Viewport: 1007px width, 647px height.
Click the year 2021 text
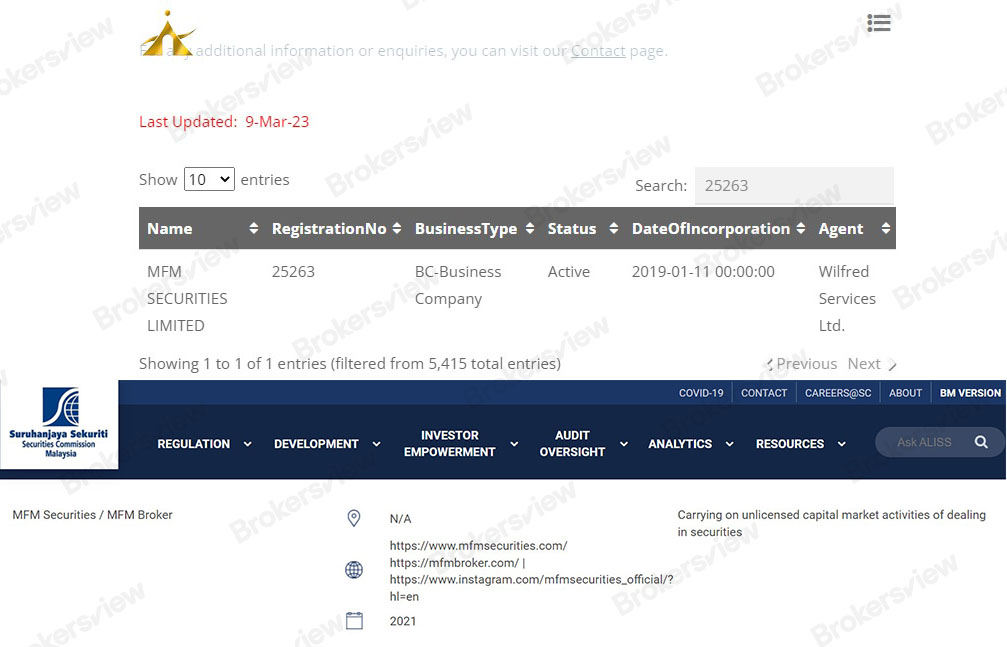tap(403, 621)
